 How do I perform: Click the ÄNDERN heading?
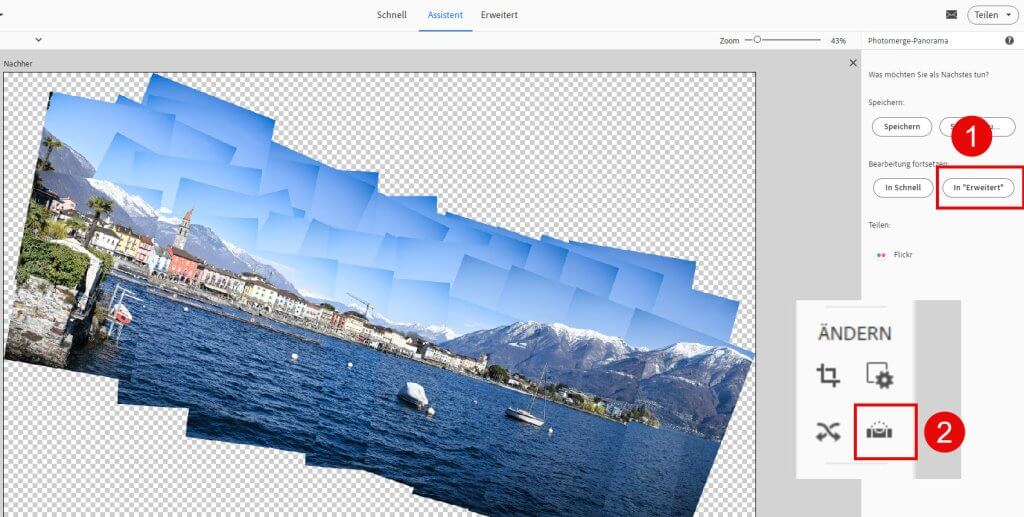click(x=854, y=334)
